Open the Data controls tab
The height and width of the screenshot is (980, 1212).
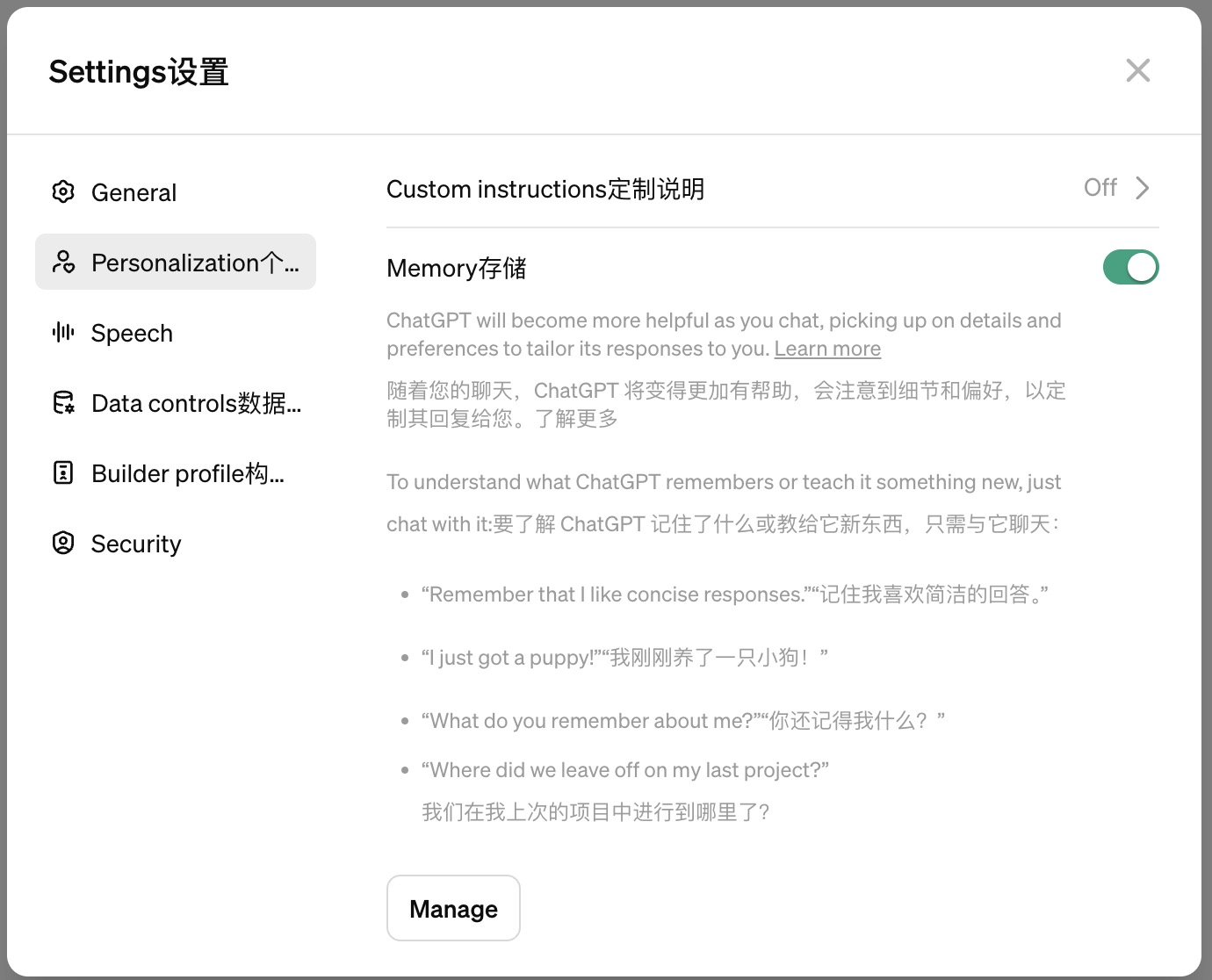tap(176, 402)
